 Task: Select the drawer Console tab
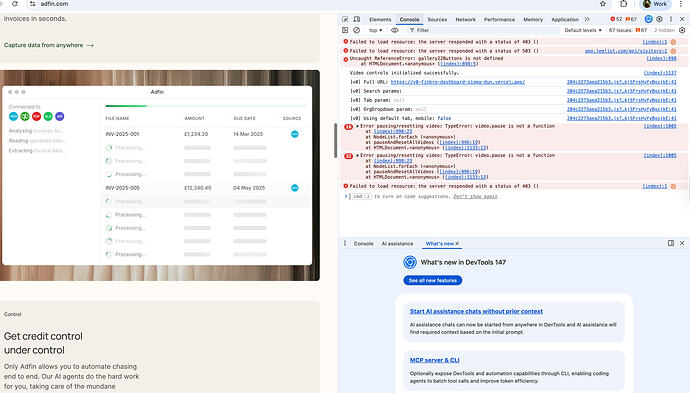point(363,244)
